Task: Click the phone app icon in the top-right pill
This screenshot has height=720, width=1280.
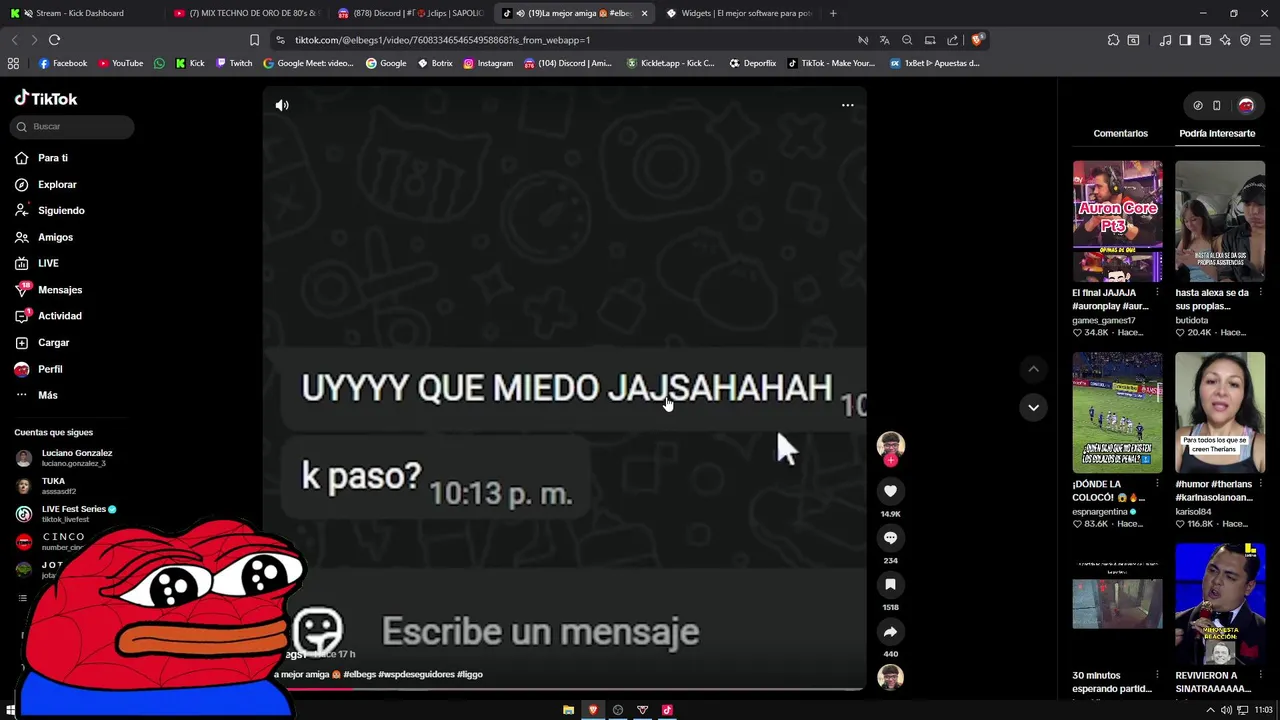Action: pyautogui.click(x=1216, y=105)
